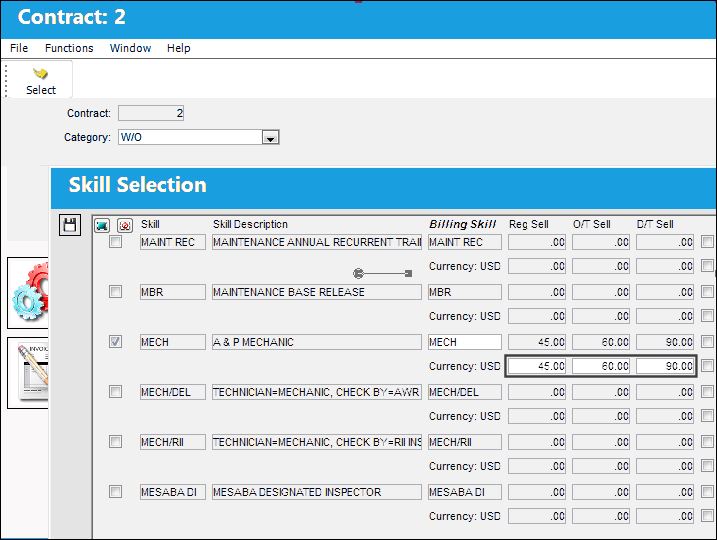Click the gears thumbnail on left panel
Viewport: 717px width, 540px height.
[x=28, y=293]
